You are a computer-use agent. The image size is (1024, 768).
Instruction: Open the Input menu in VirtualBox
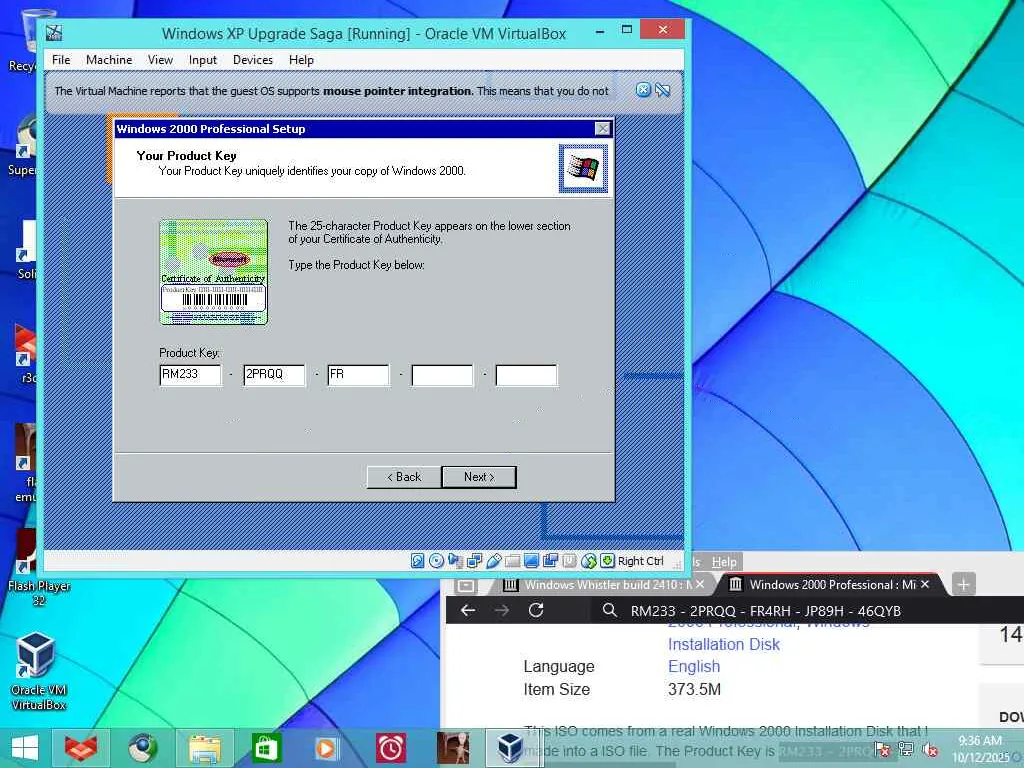(202, 59)
